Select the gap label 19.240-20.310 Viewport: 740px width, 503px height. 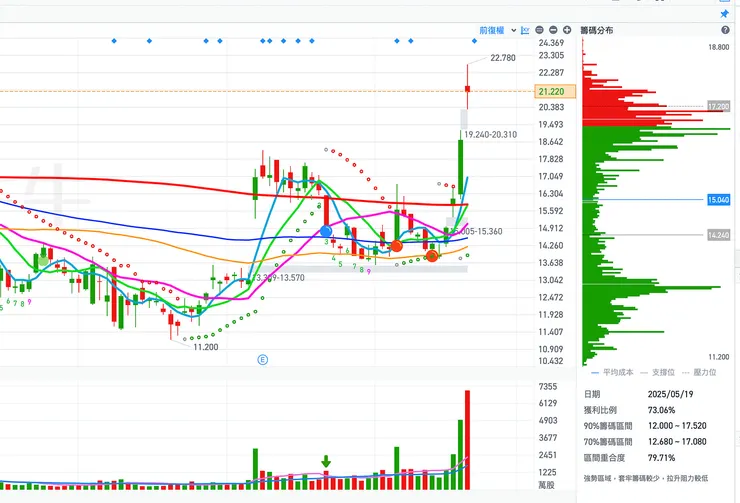point(490,134)
